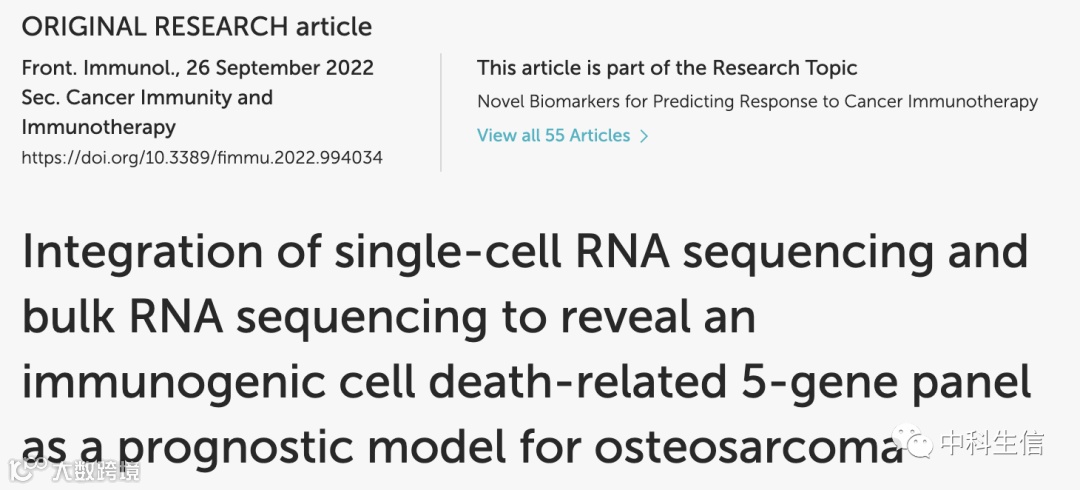The image size is (1080, 490).
Task: Open the Novel Biomarkers research topic link
Action: (757, 101)
